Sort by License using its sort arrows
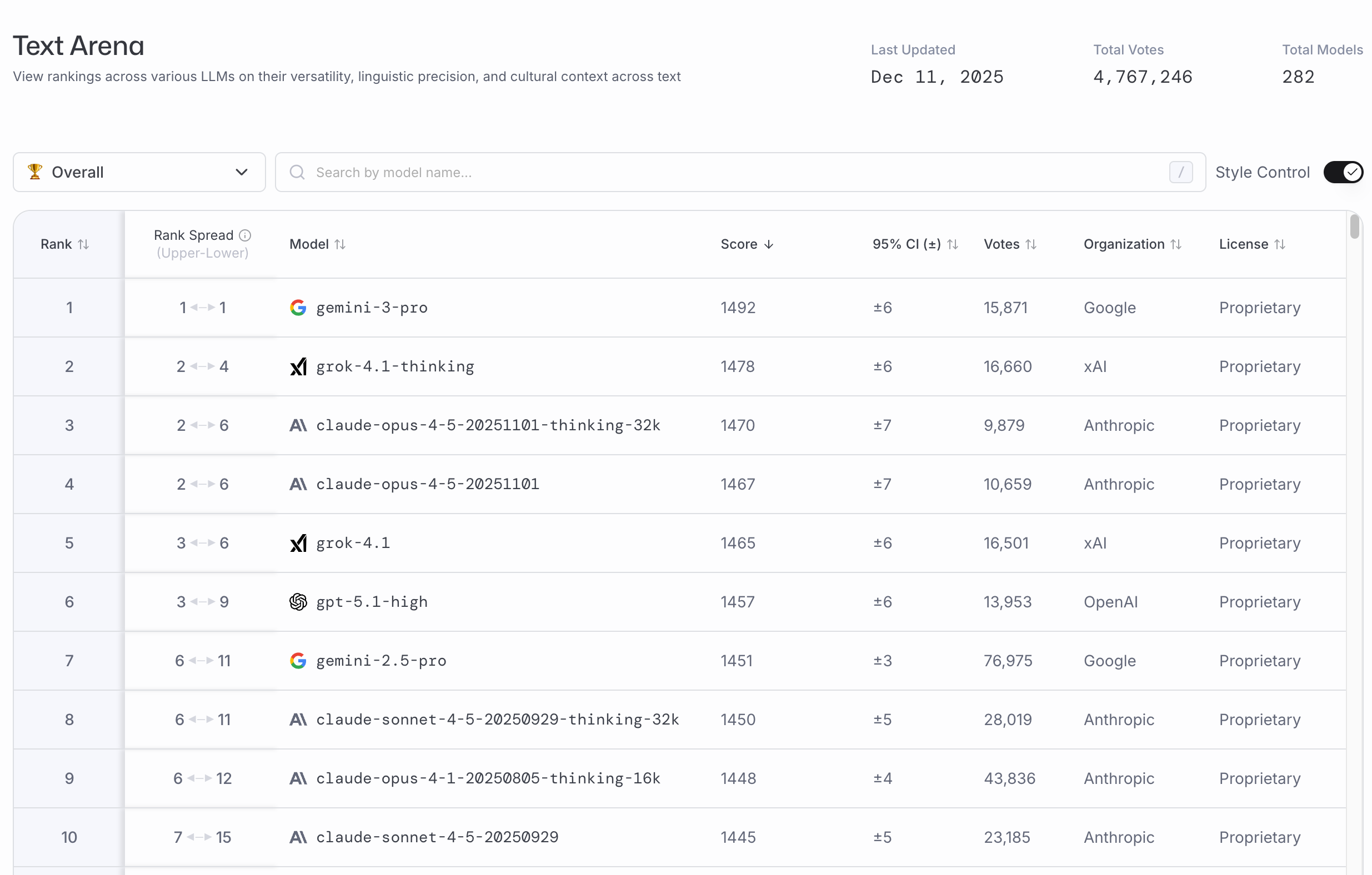 pos(1280,244)
